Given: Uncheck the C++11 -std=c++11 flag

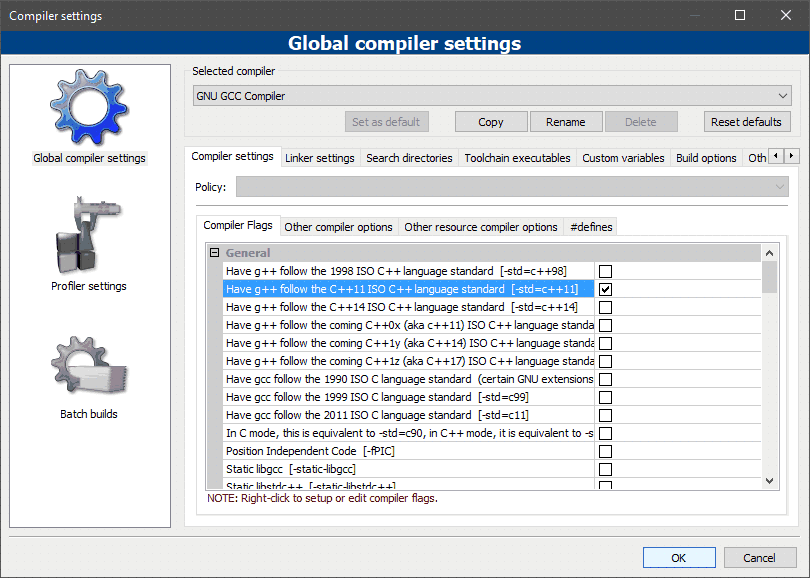Looking at the screenshot, I should (x=605, y=289).
